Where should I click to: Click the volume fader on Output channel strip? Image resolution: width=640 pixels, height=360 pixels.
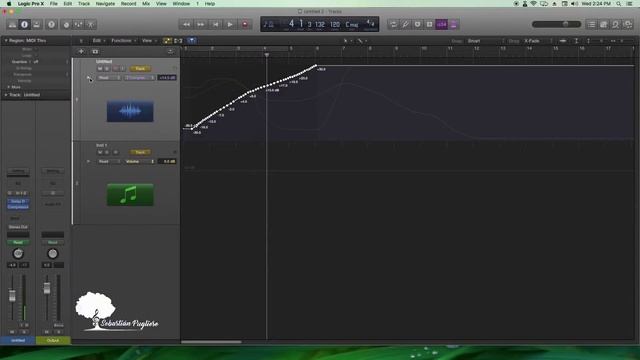pos(47,289)
